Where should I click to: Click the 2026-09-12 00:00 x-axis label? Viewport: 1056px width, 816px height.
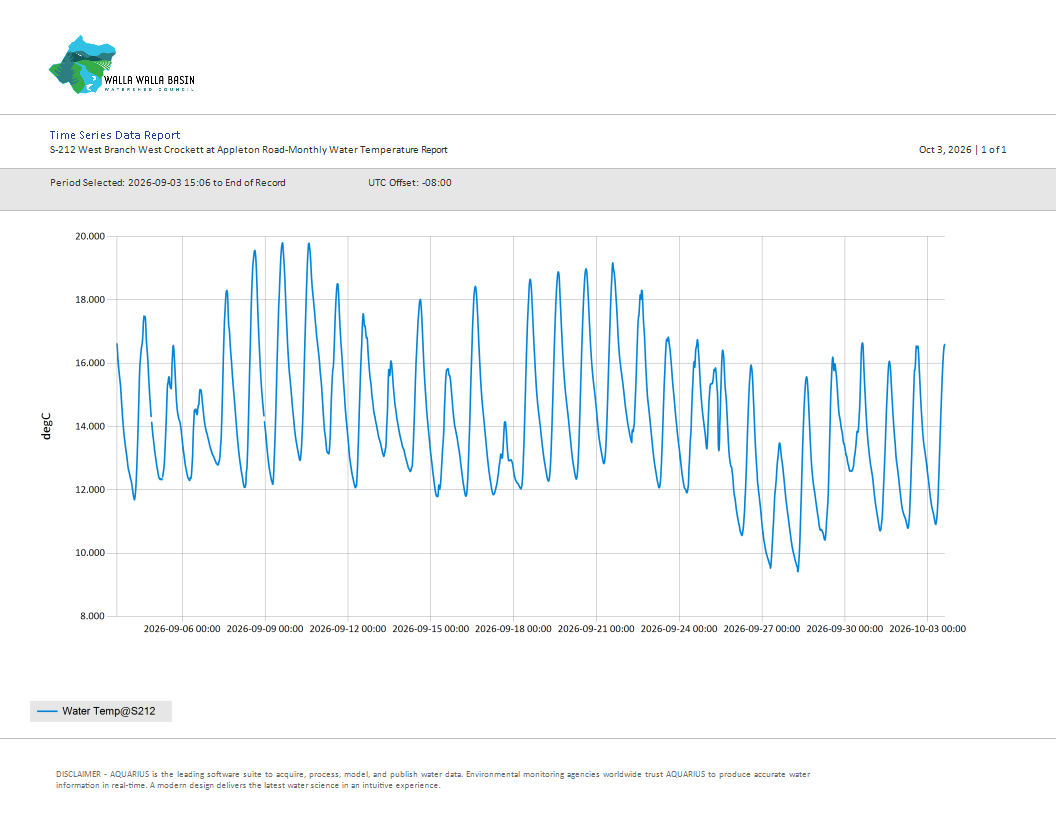[348, 629]
